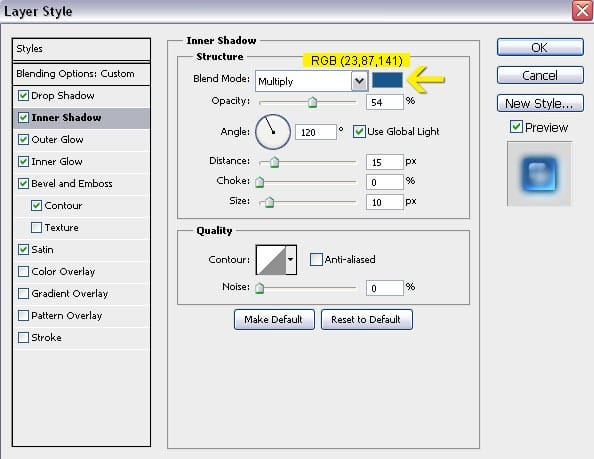Select the Outer Glow style entry
Viewport: 594px width, 459px height.
click(58, 139)
